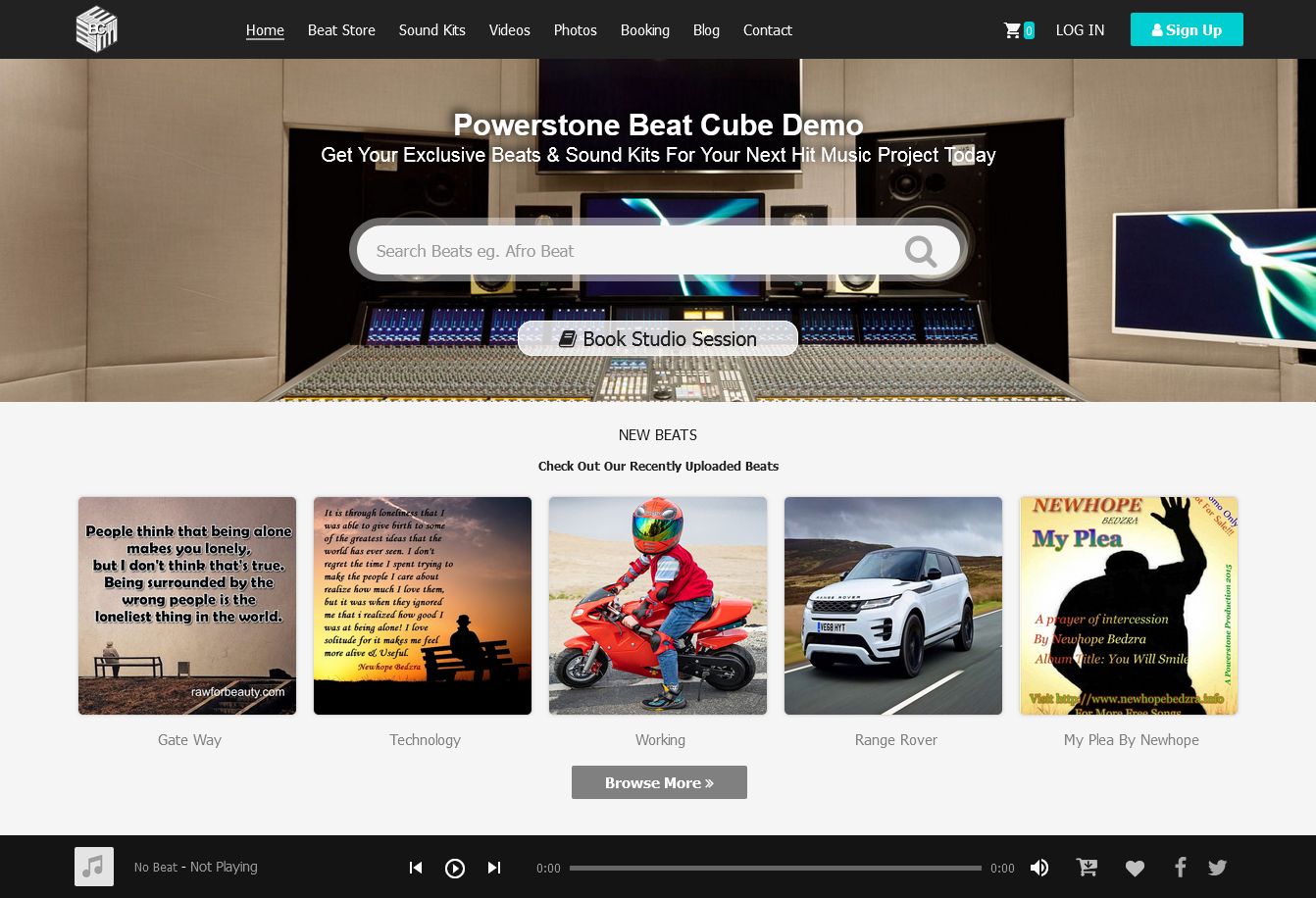1316x898 pixels.
Task: Click the Powerstone Beat Cube Demo heading
Action: [658, 125]
